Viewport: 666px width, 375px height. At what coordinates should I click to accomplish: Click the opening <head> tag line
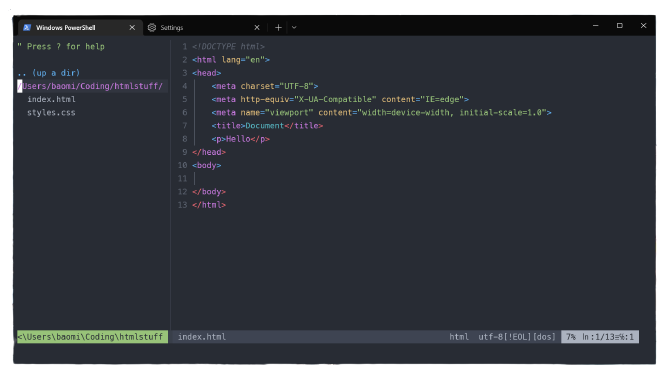click(207, 73)
